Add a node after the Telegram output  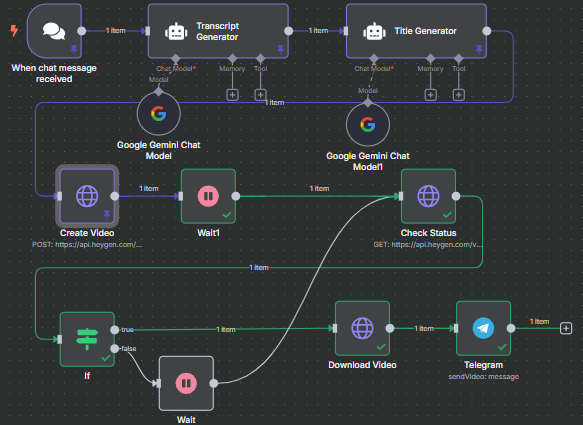pos(566,328)
